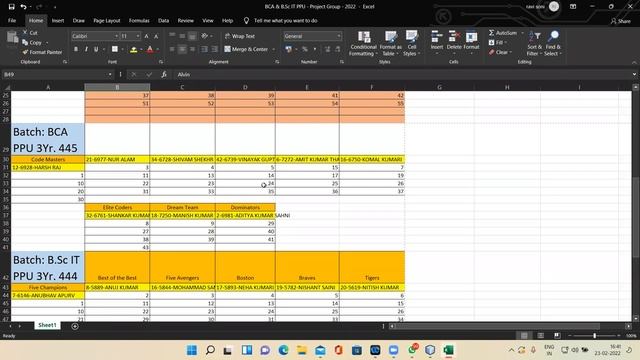Switch to the Data tab
Viewport: 640px width, 360px height.
pyautogui.click(x=163, y=20)
